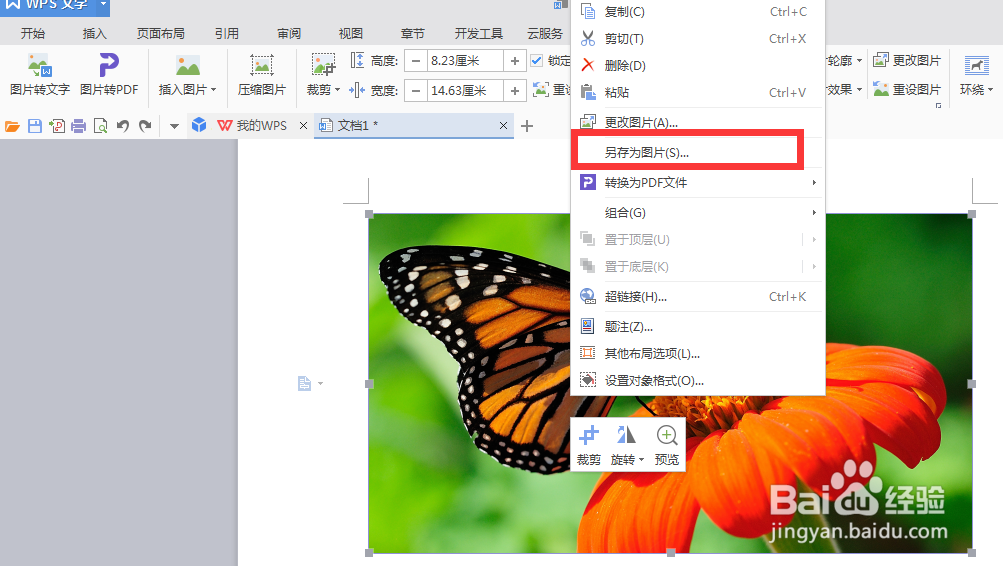
Task: Choose 删除(D) from the context menu
Action: point(697,65)
